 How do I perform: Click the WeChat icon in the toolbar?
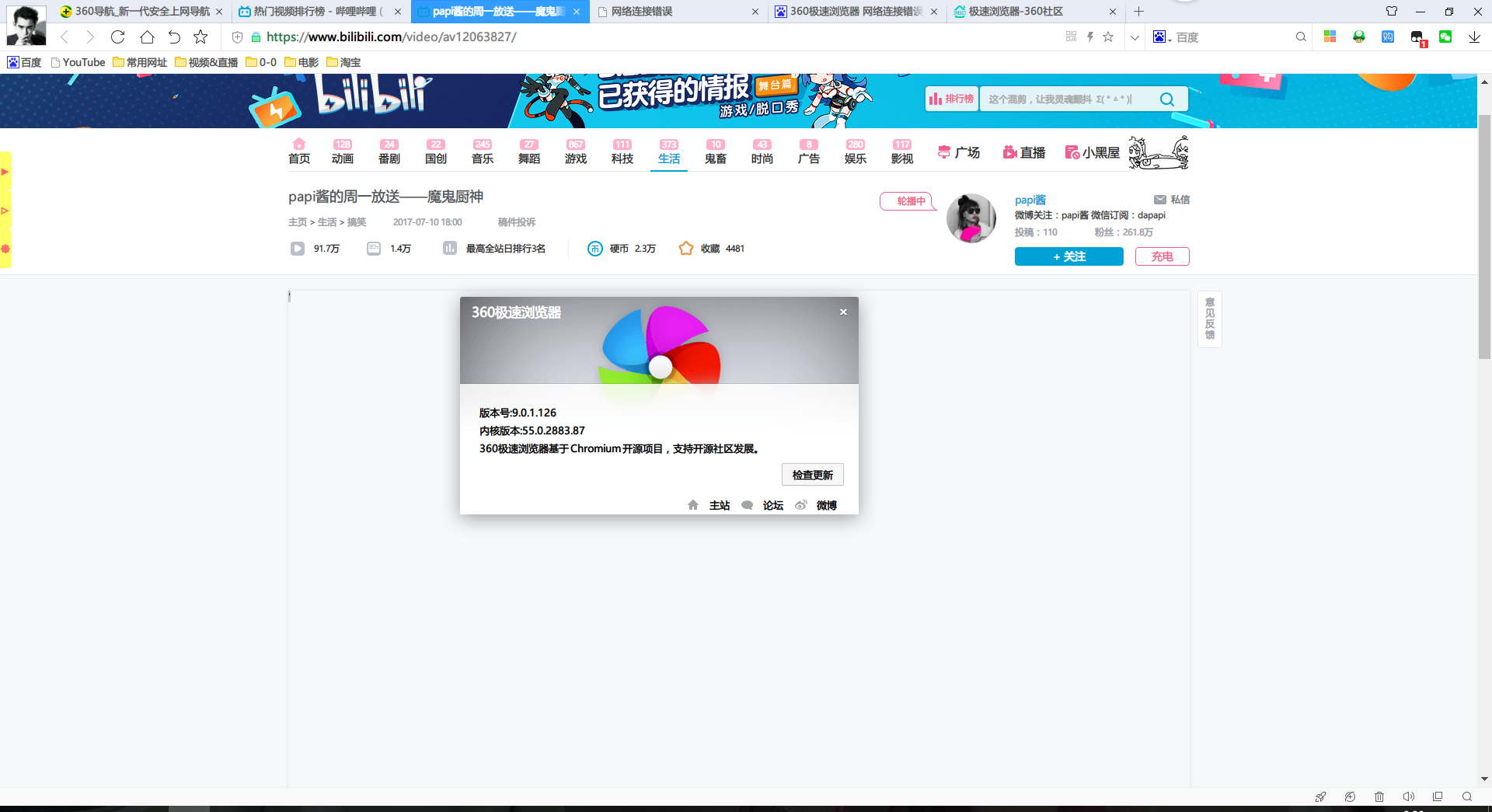point(1446,37)
